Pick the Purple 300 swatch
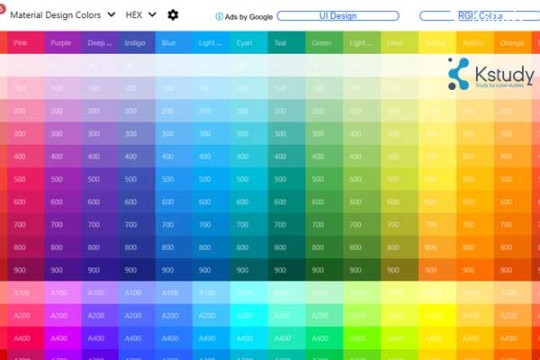 (63, 134)
